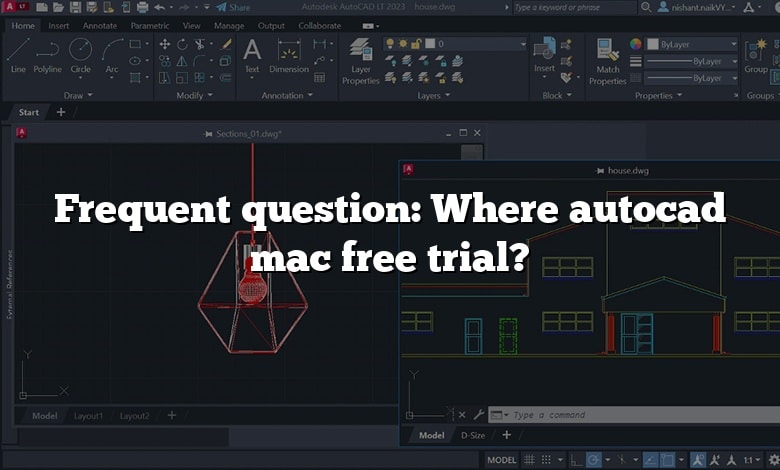Click the Save icon in quick access toolbar
The image size is (780, 470).
click(75, 7)
